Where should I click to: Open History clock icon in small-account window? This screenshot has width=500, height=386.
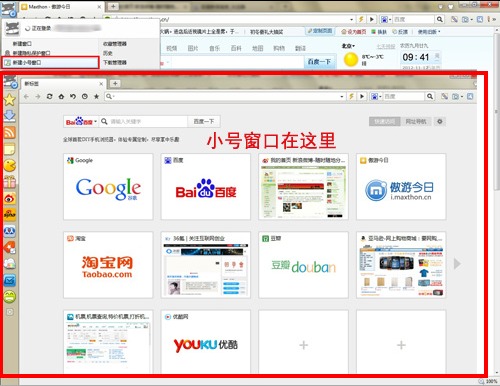(85, 96)
